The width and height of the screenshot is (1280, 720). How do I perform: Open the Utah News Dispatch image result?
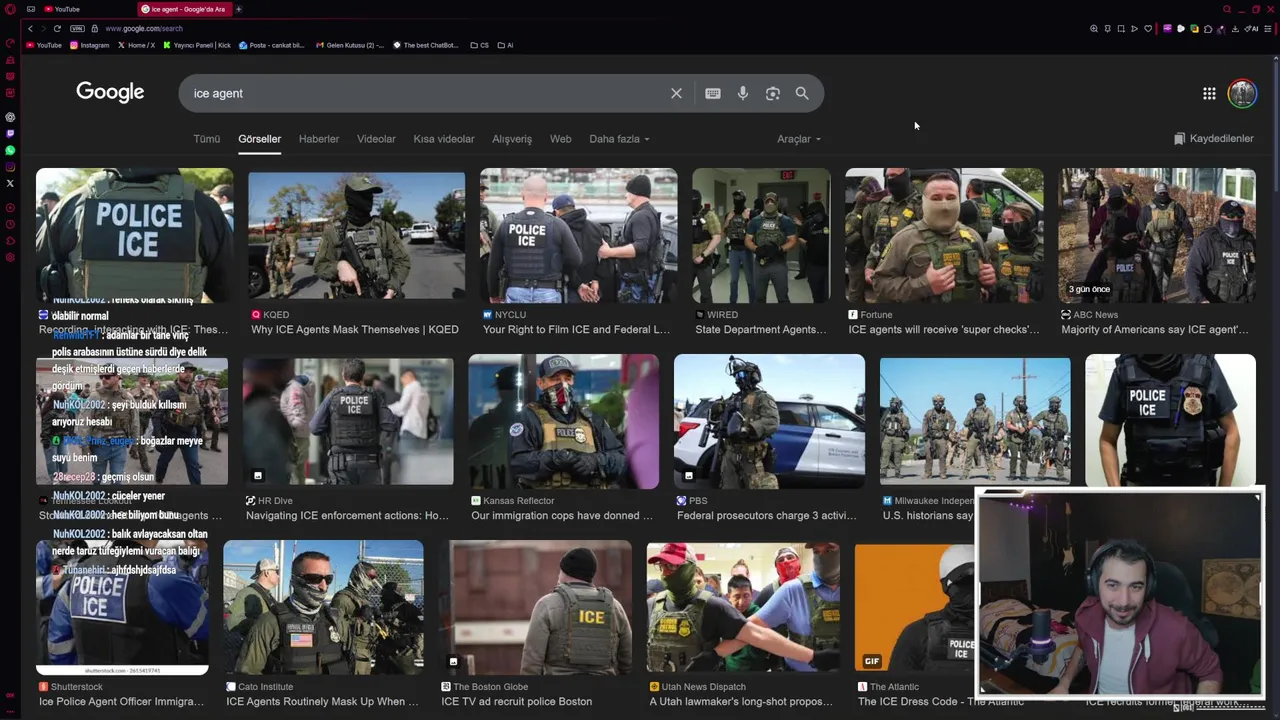pyautogui.click(x=743, y=607)
